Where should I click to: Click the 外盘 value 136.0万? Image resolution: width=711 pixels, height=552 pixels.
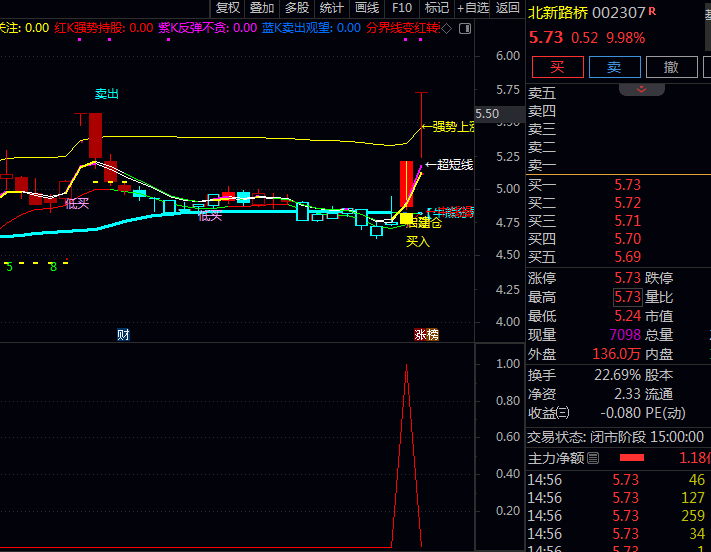617,354
